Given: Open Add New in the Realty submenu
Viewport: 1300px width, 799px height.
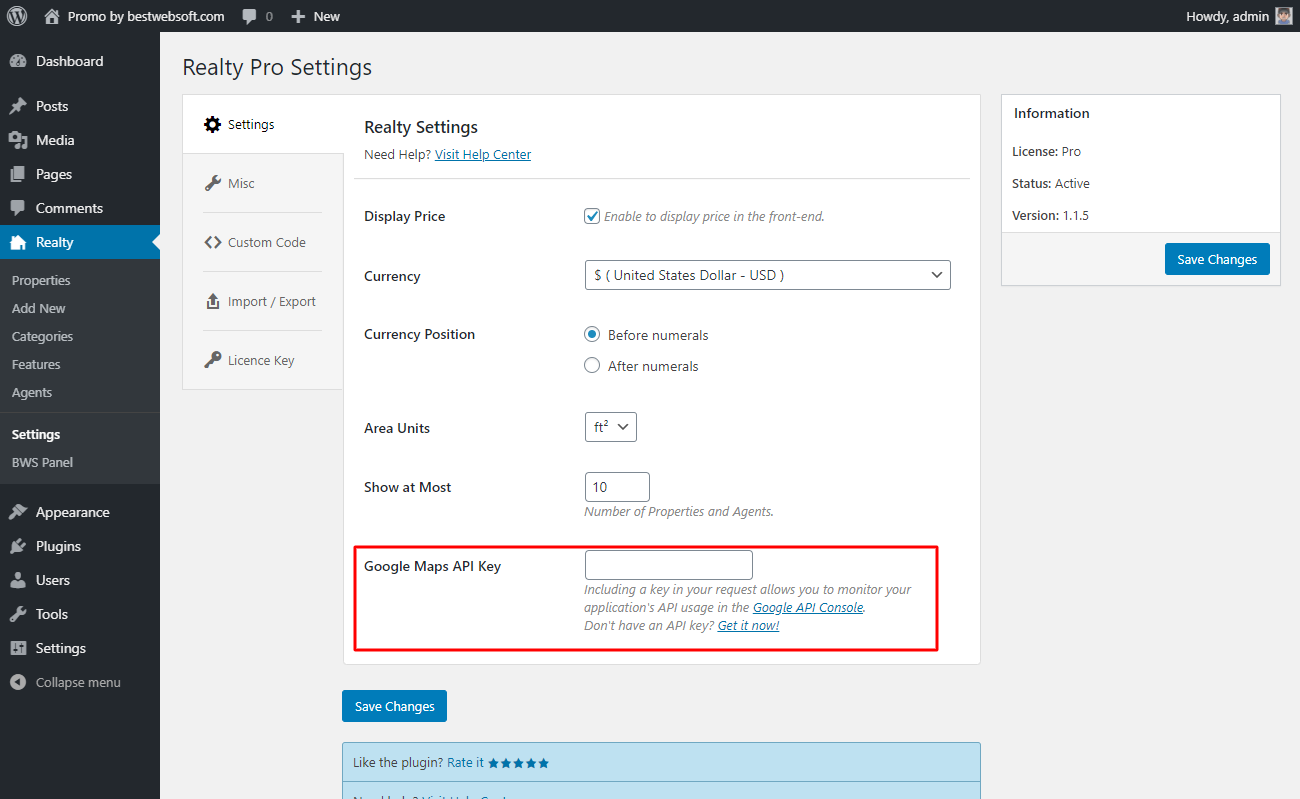Looking at the screenshot, I should click(x=38, y=308).
